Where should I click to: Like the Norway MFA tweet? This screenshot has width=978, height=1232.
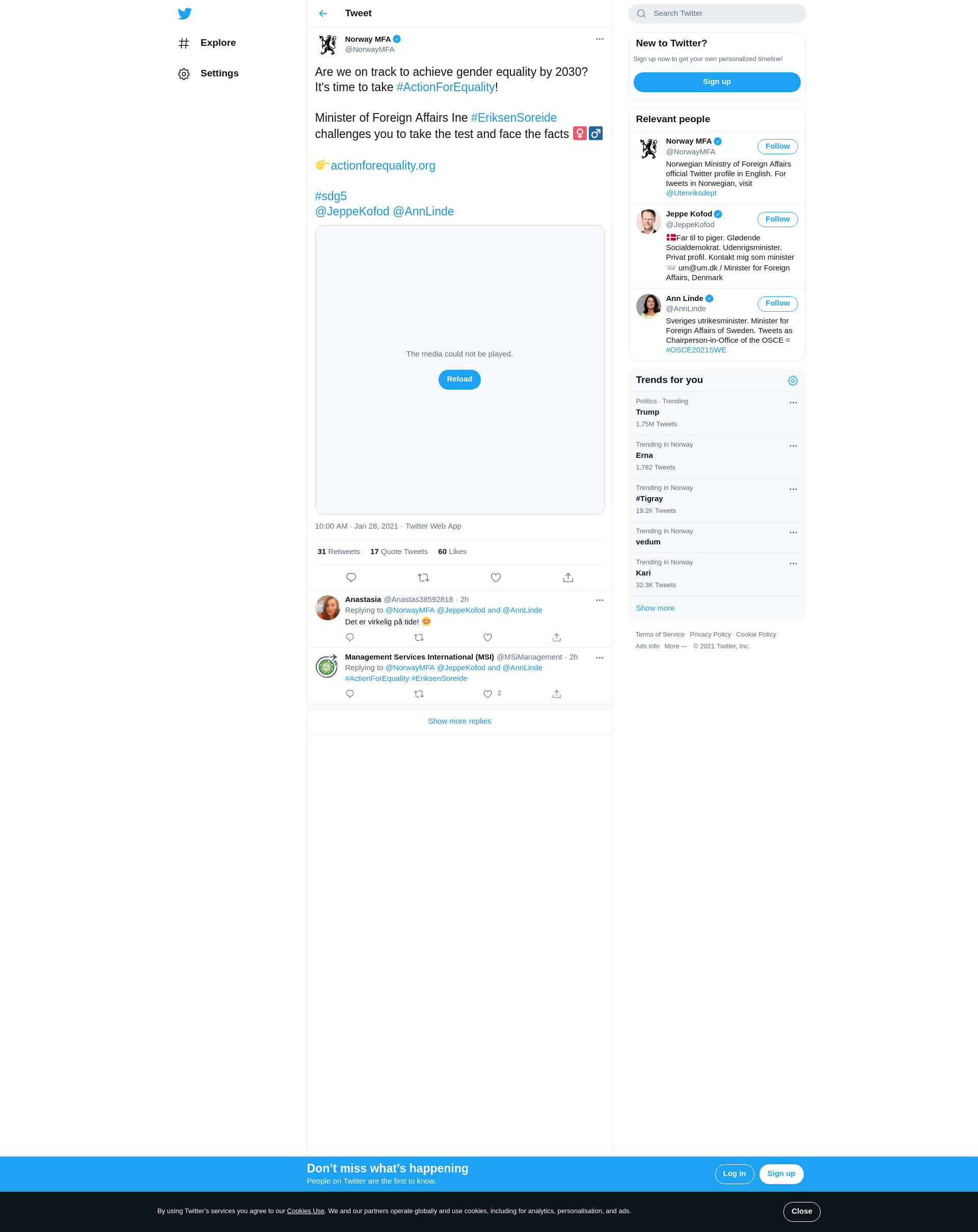(x=496, y=578)
